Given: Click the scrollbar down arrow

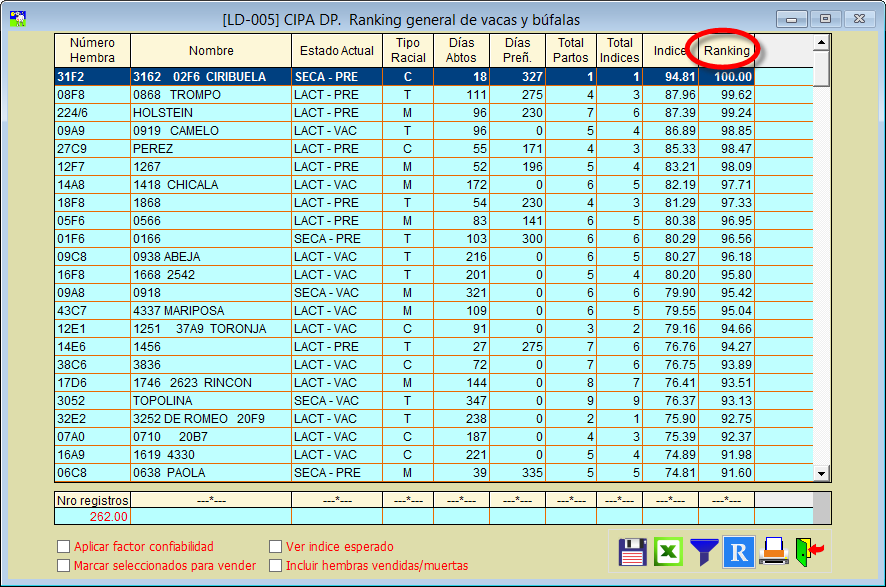Looking at the screenshot, I should [821, 473].
